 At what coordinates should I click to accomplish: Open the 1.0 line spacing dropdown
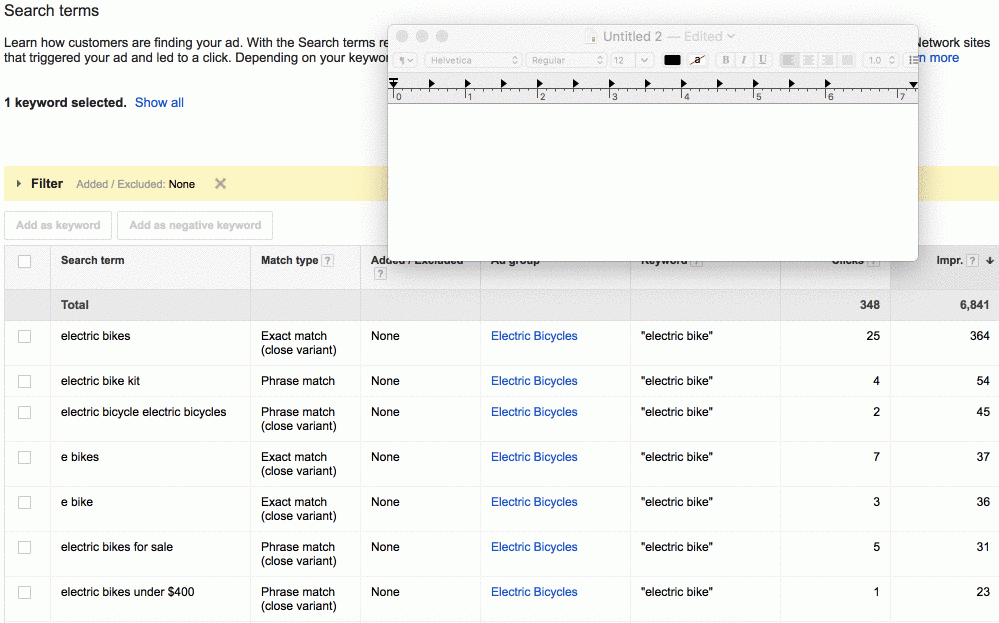pyautogui.click(x=880, y=60)
